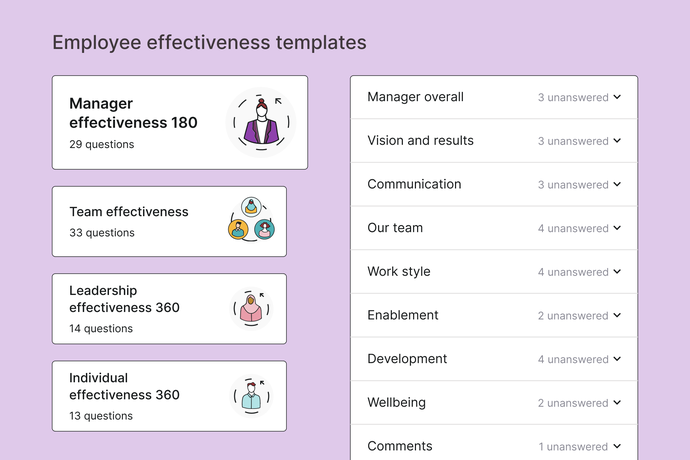Select the Wellbeing row label

pyautogui.click(x=396, y=402)
